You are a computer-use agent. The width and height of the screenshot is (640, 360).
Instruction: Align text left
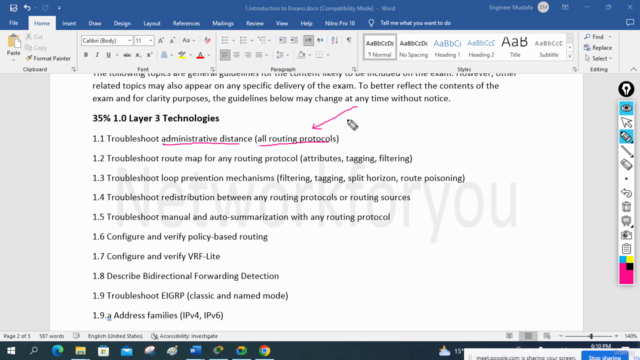(225, 55)
